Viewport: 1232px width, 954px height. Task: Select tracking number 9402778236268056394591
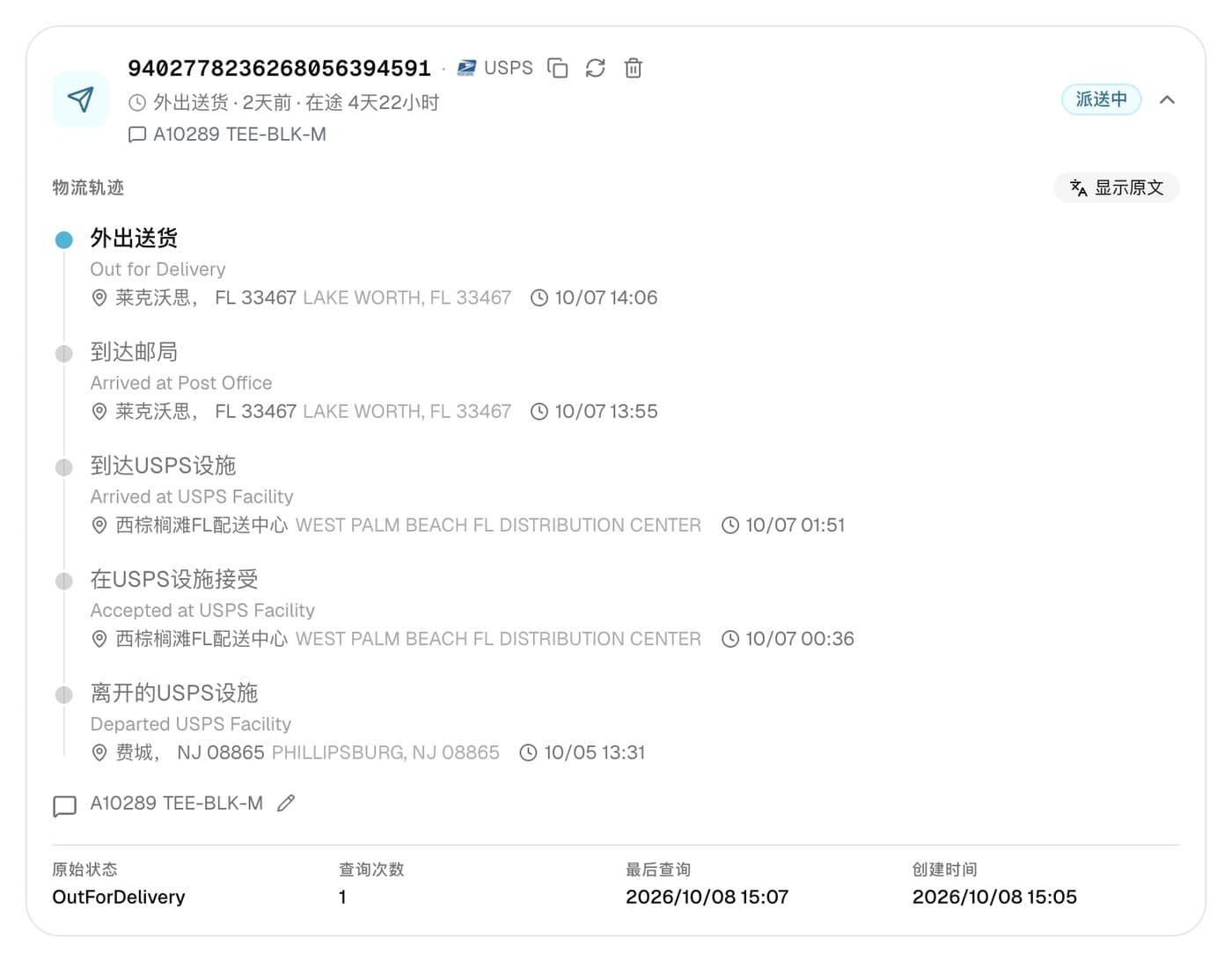pyautogui.click(x=279, y=68)
